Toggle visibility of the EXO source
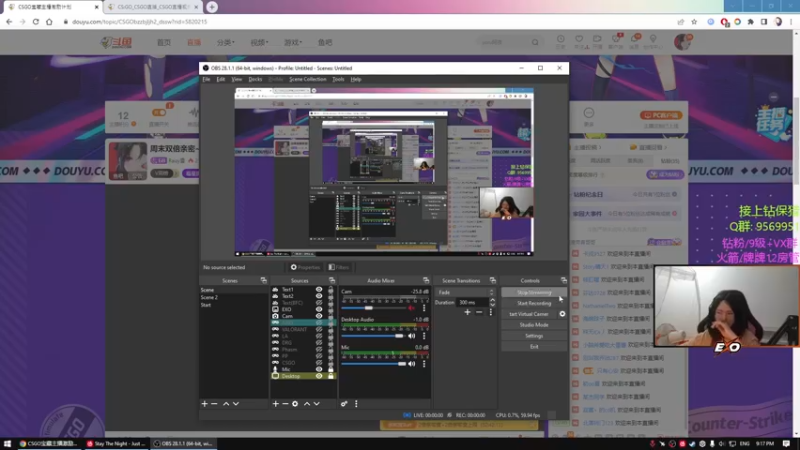This screenshot has width=800, height=450. (319, 309)
